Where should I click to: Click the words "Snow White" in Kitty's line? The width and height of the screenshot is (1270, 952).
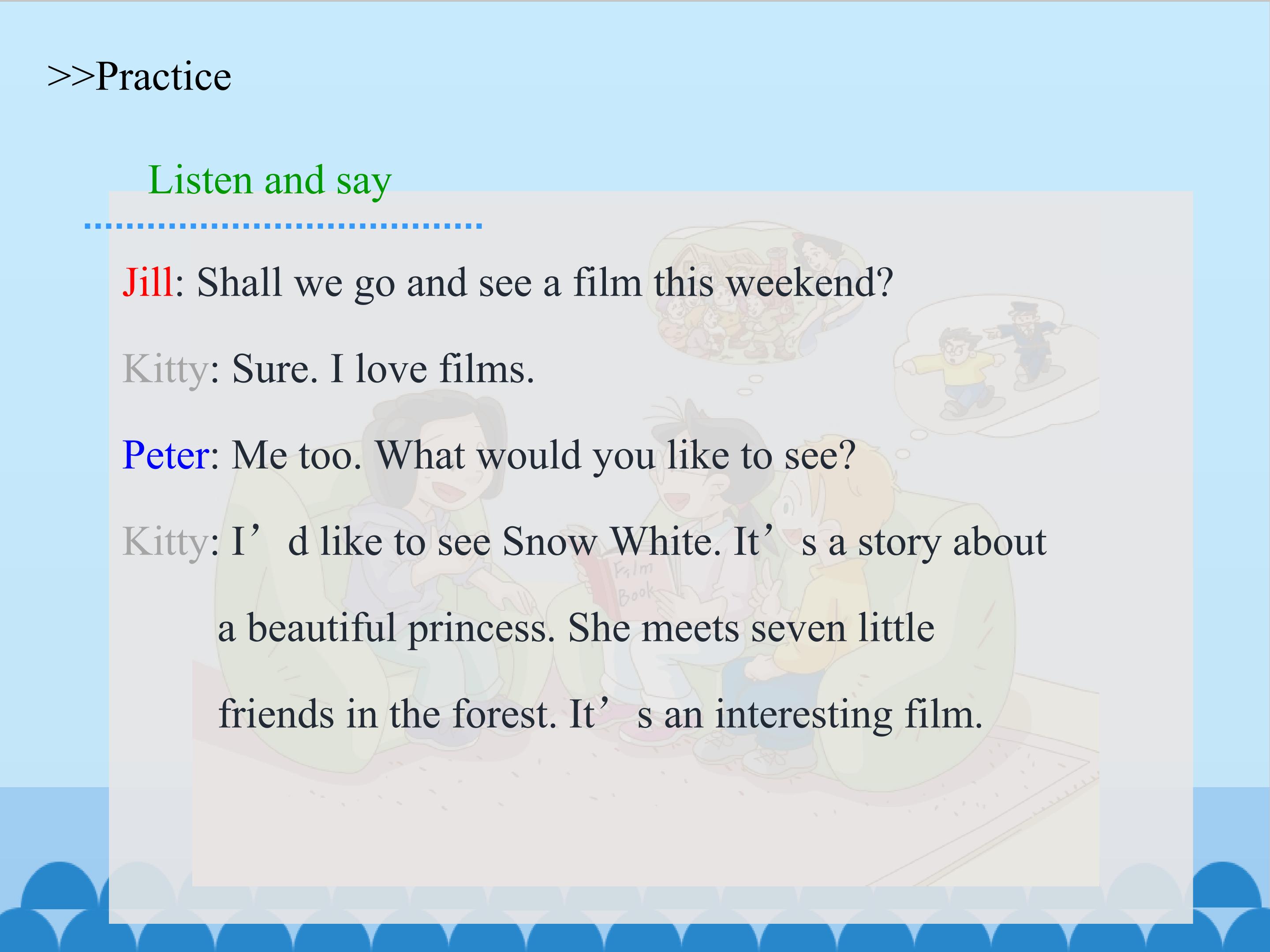point(607,541)
